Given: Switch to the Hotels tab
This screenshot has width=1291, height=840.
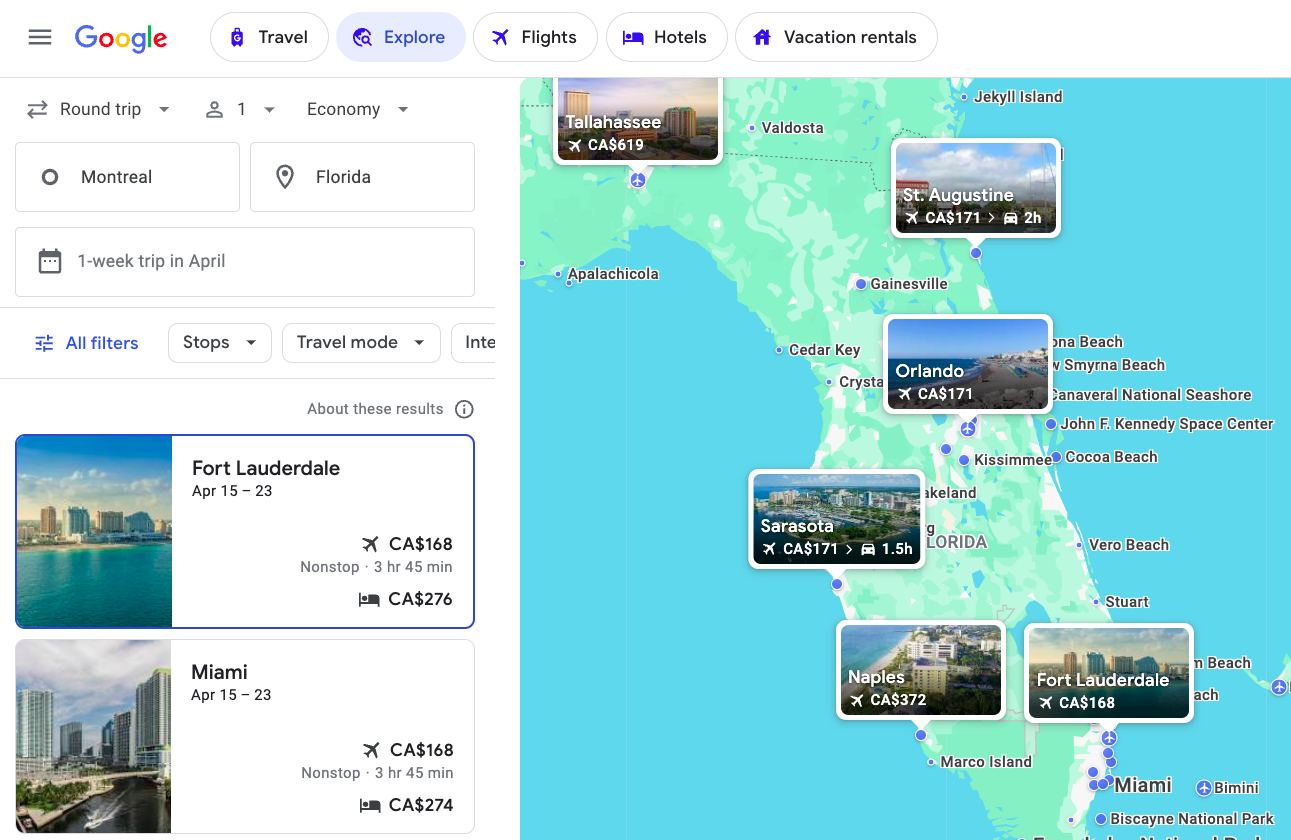Looking at the screenshot, I should click(666, 37).
